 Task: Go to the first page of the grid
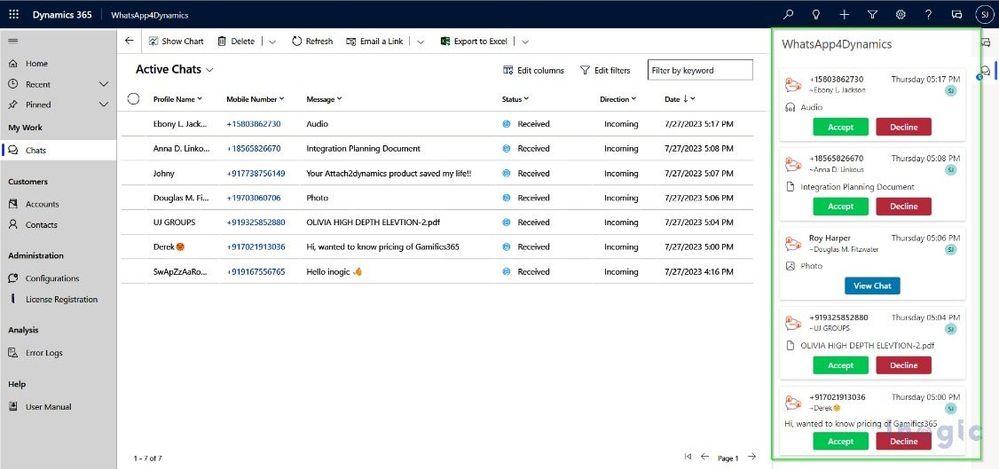point(687,457)
